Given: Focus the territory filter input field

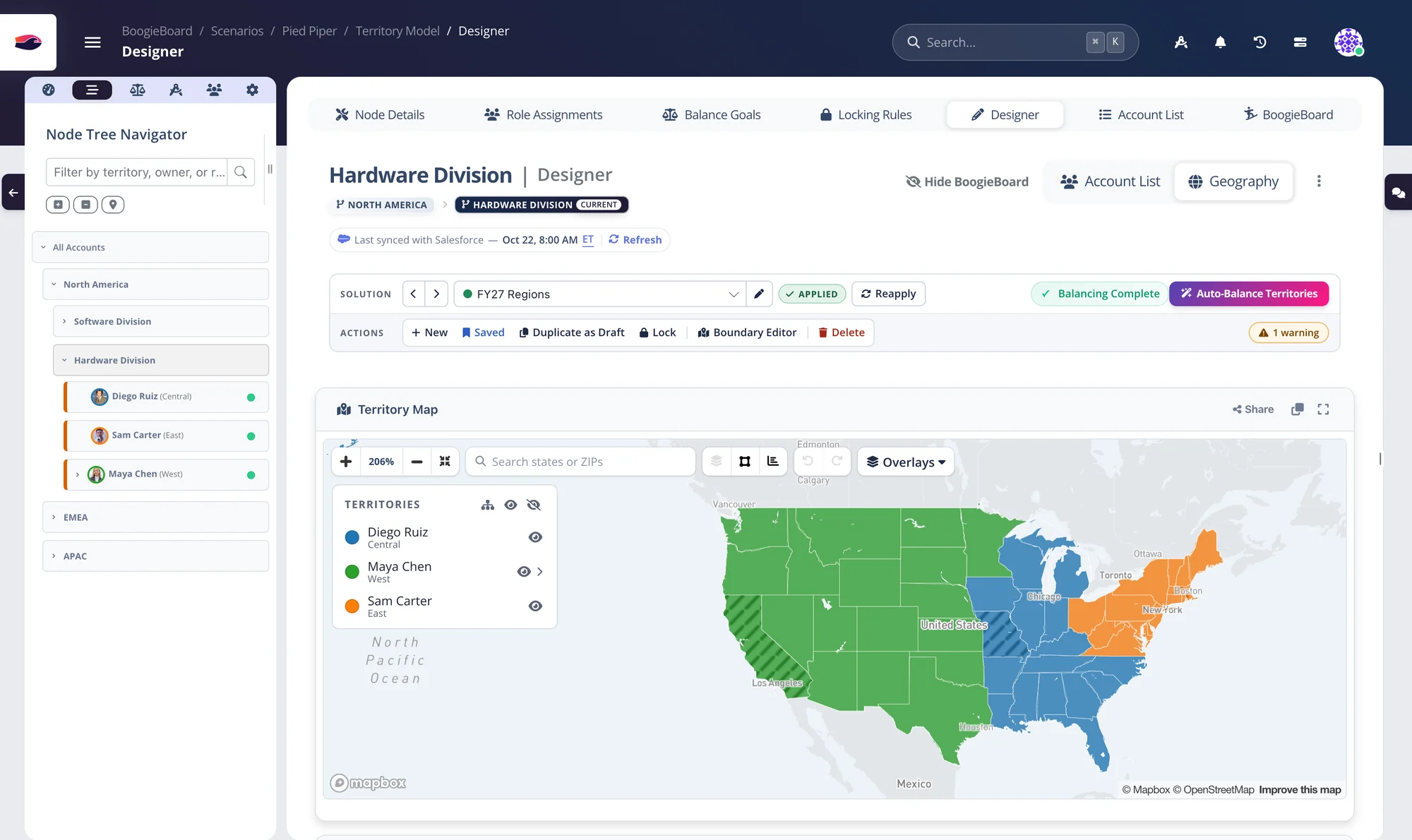Looking at the screenshot, I should point(137,172).
